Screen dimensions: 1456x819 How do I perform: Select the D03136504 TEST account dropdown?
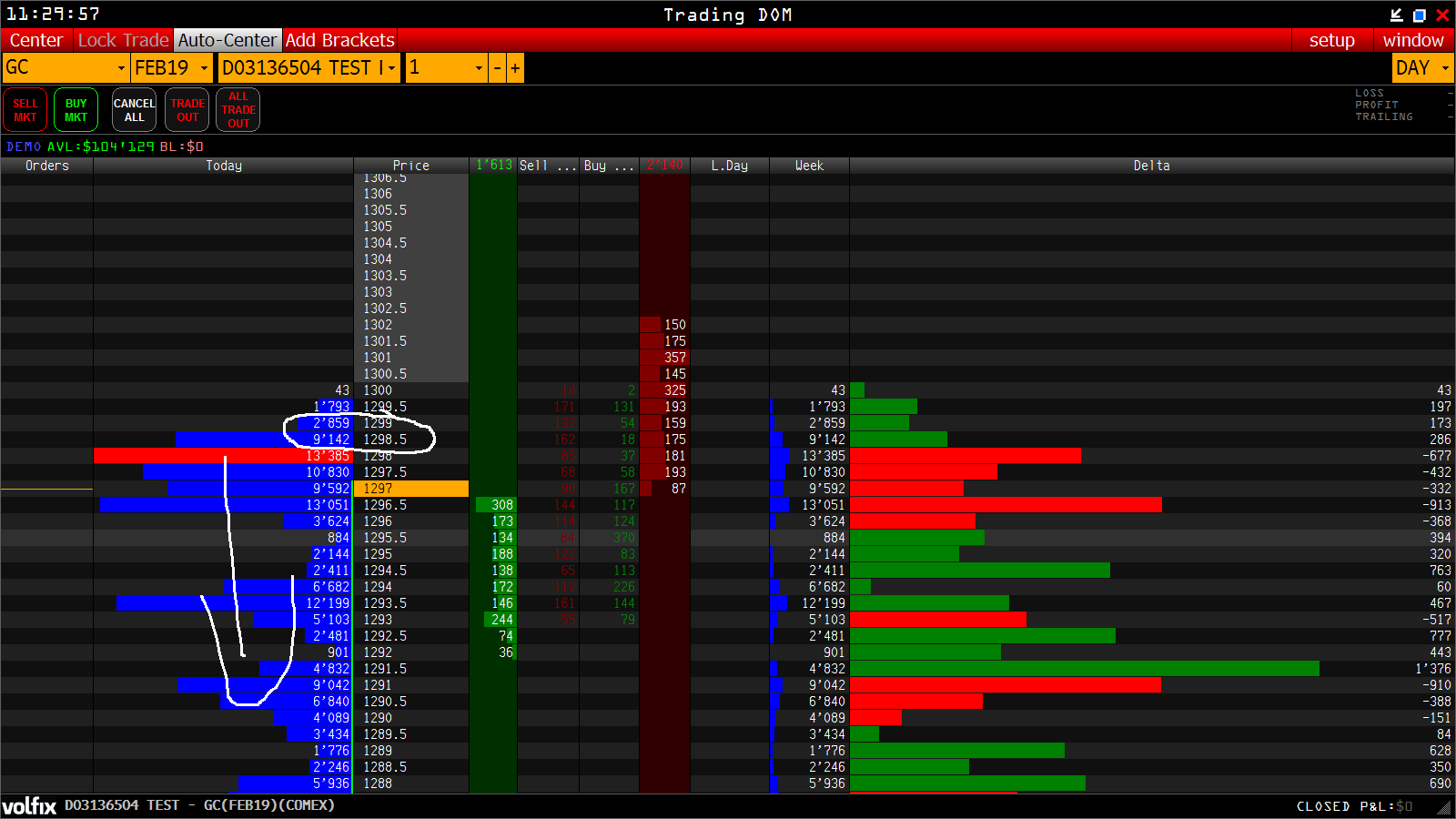tap(309, 68)
